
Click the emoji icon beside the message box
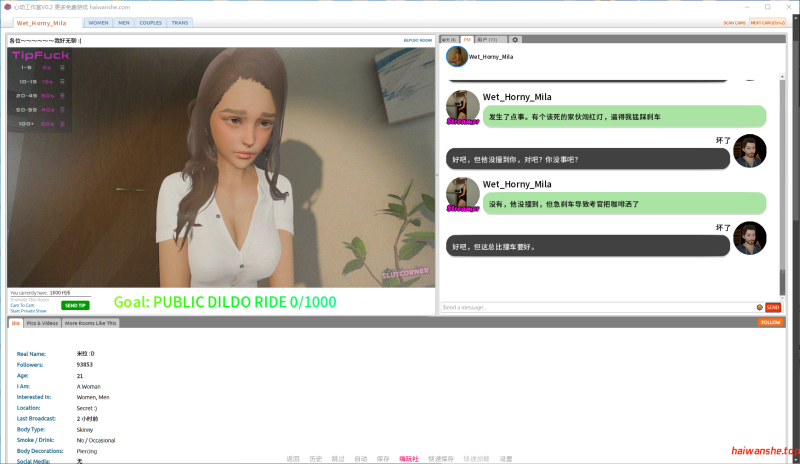pyautogui.click(x=759, y=307)
